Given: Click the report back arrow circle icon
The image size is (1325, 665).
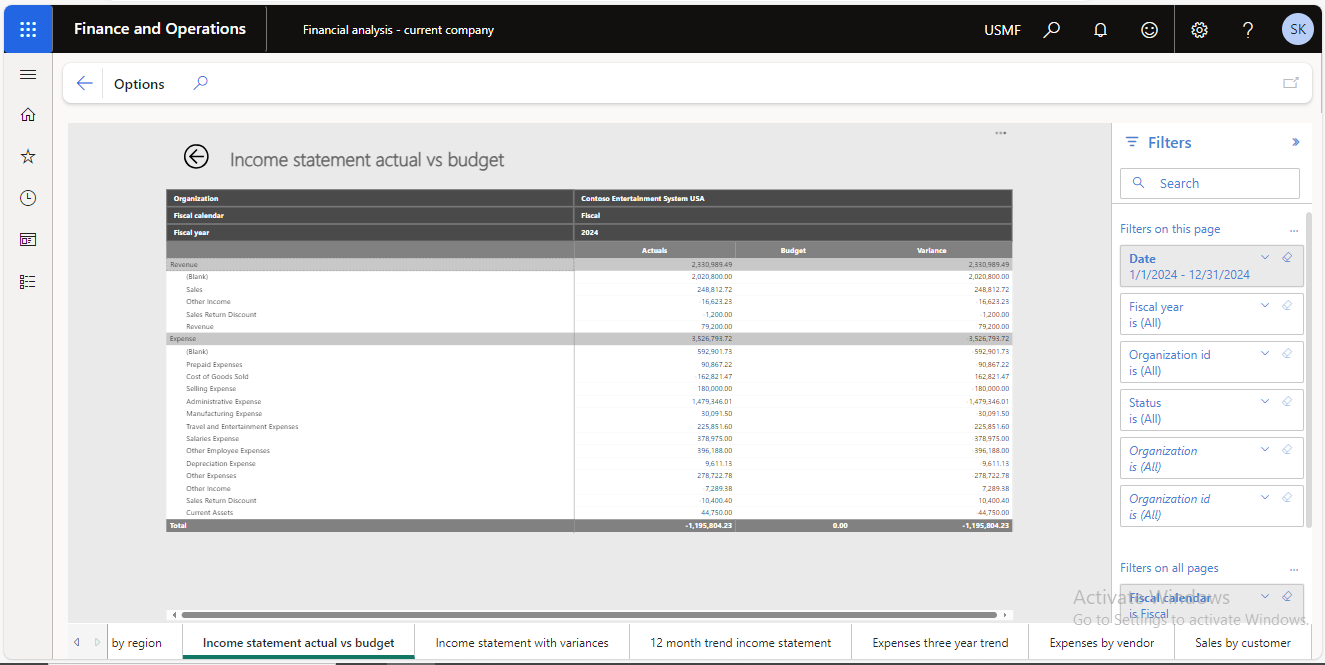Looking at the screenshot, I should click(196, 157).
